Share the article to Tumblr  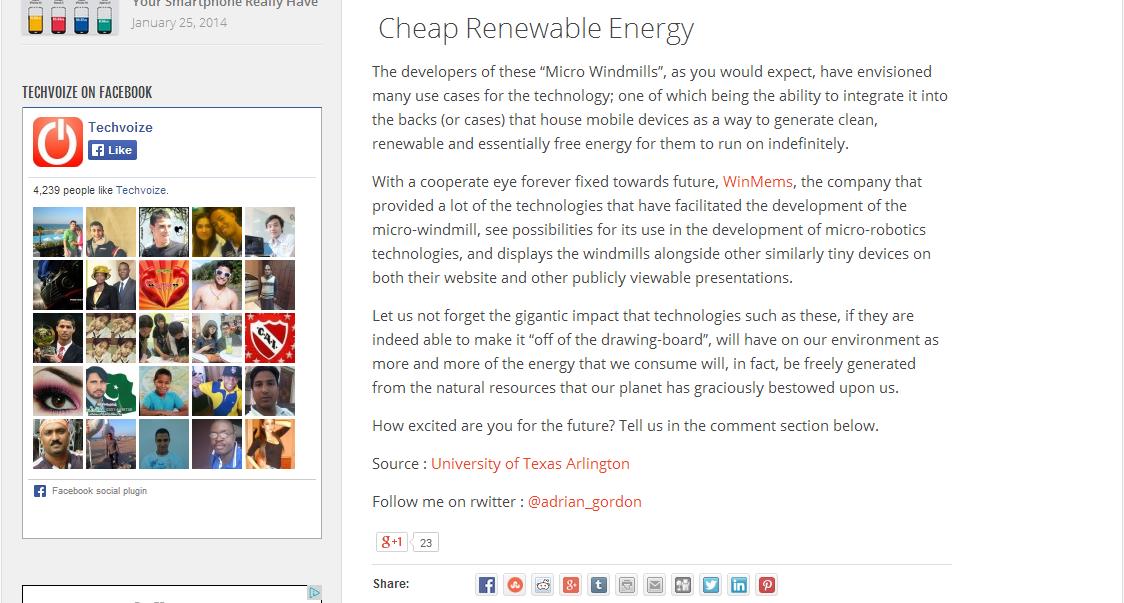tap(599, 585)
